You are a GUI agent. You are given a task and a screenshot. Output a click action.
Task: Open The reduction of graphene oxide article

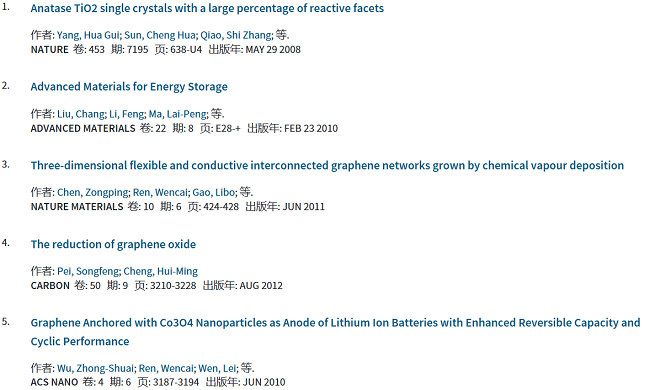[x=113, y=244]
